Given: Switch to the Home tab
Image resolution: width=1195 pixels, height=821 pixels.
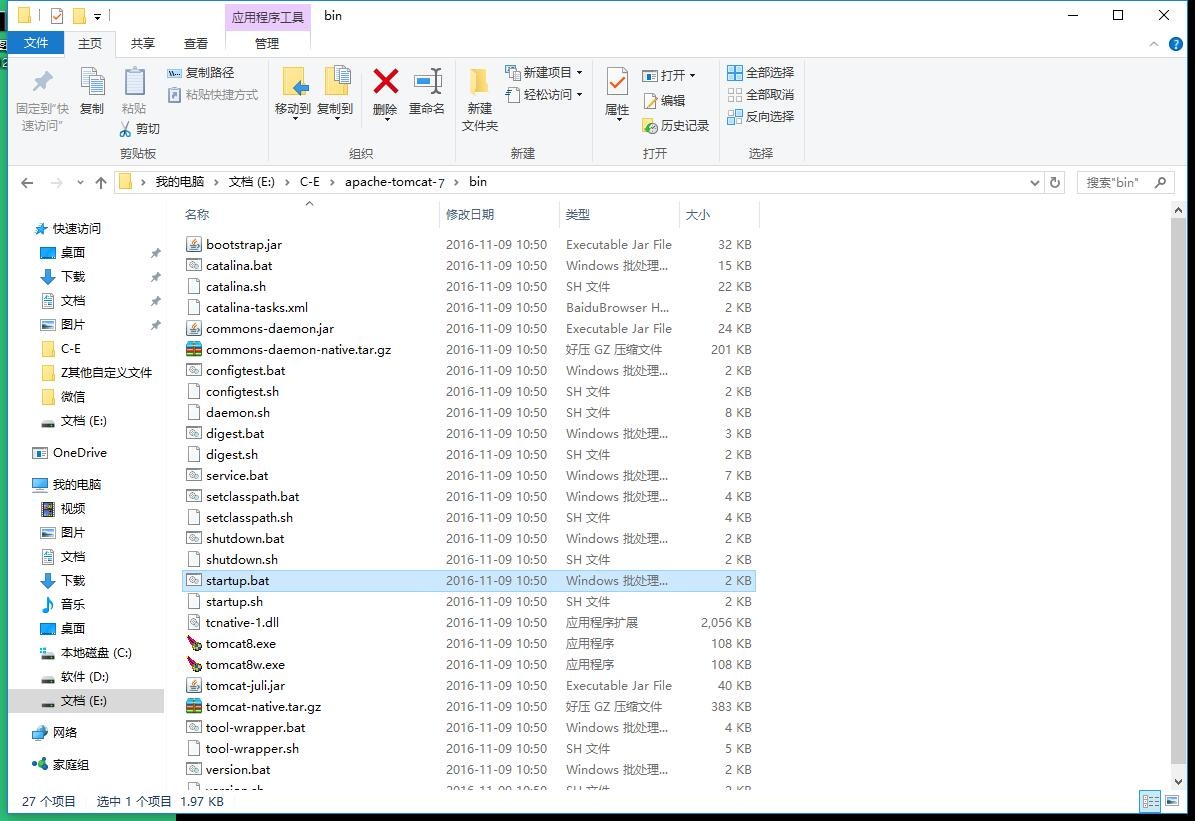Looking at the screenshot, I should coord(90,43).
